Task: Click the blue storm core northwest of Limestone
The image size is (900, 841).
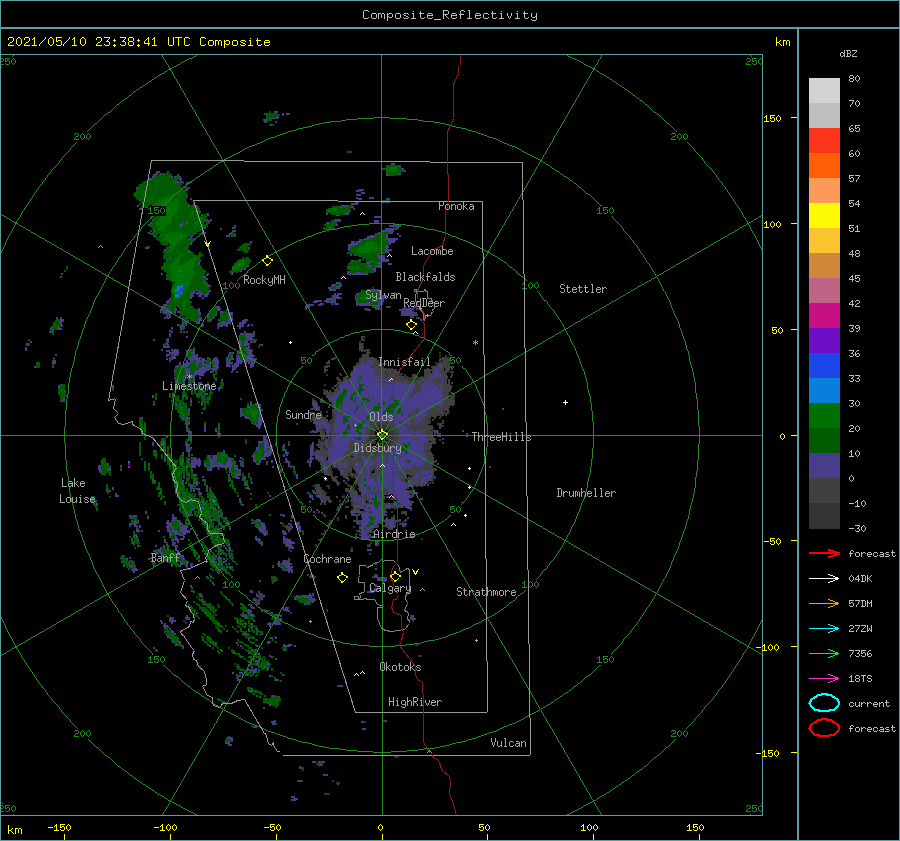Action: click(x=179, y=290)
